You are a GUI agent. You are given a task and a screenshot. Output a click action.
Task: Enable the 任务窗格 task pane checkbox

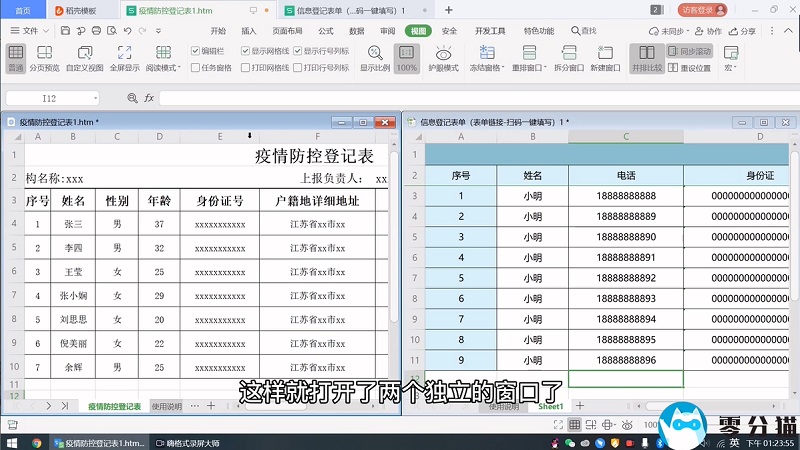coord(194,68)
